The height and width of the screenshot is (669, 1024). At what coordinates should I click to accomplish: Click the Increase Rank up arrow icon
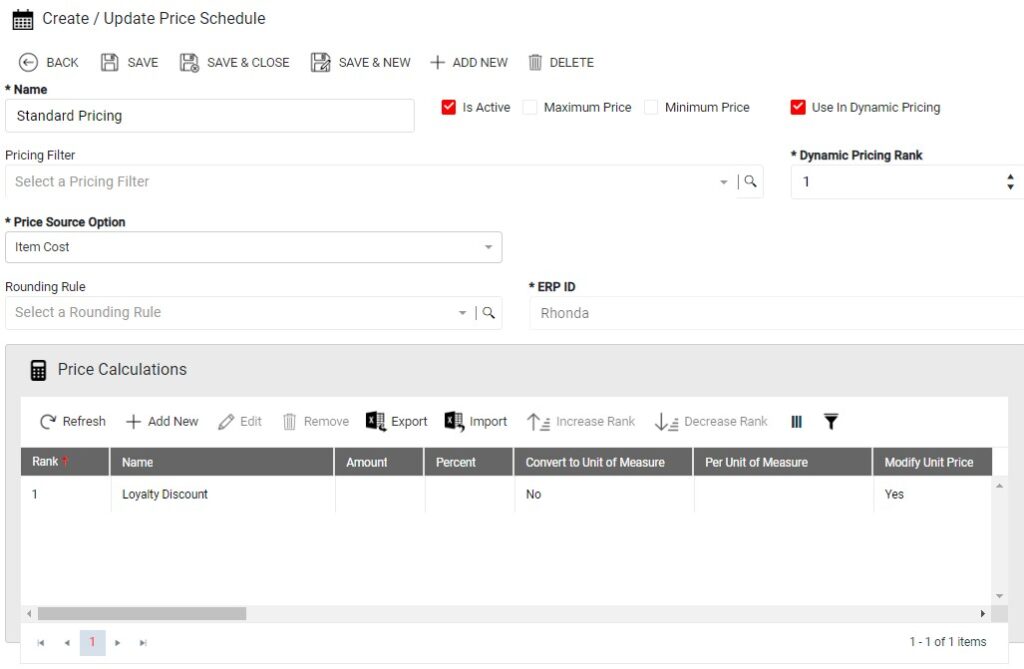pos(538,422)
